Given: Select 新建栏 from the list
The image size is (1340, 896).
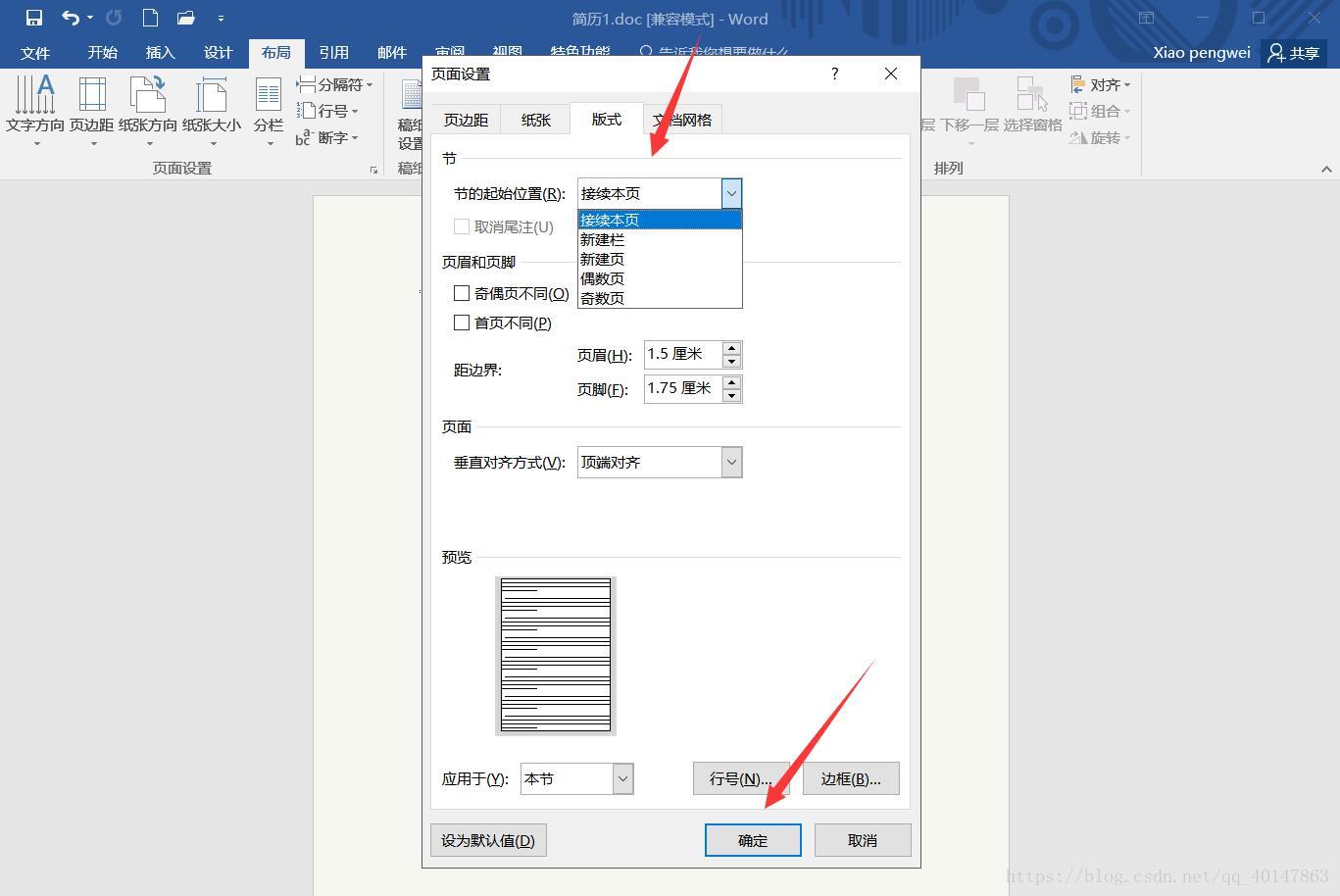Looking at the screenshot, I should (660, 239).
